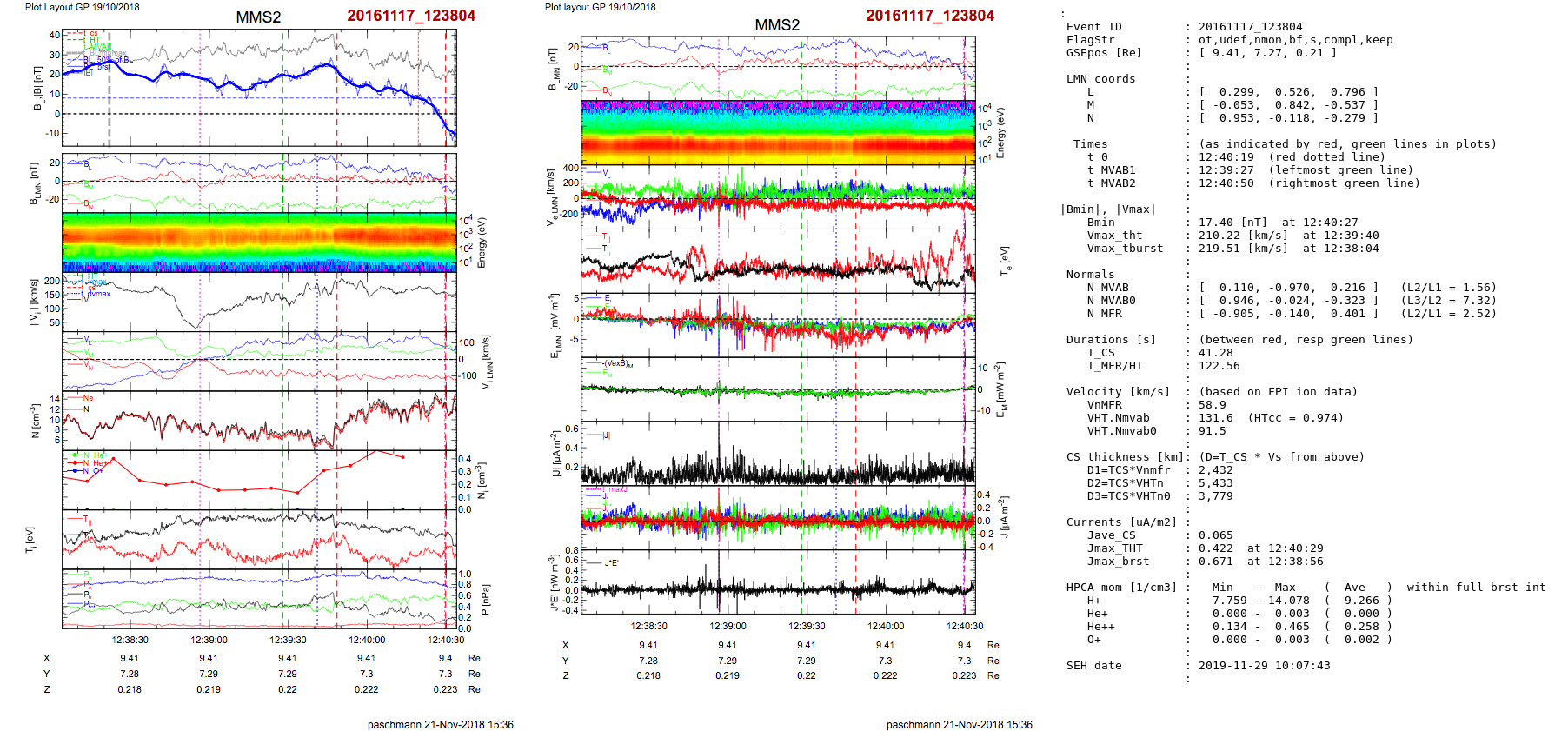Click the 12:39:00 time tick on left plot
This screenshot has height=731, width=1568.
(209, 640)
